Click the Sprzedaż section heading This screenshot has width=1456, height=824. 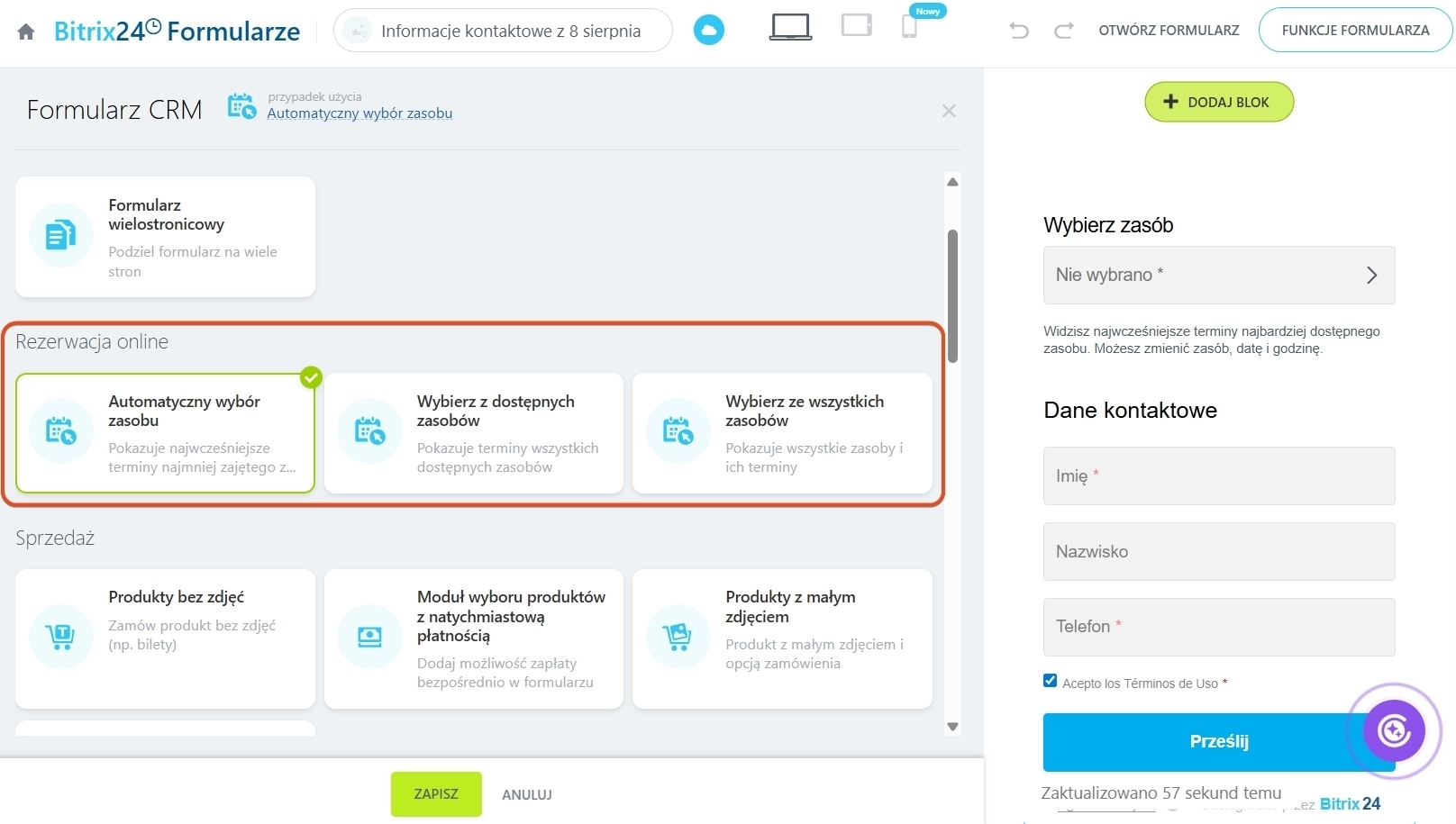(55, 538)
